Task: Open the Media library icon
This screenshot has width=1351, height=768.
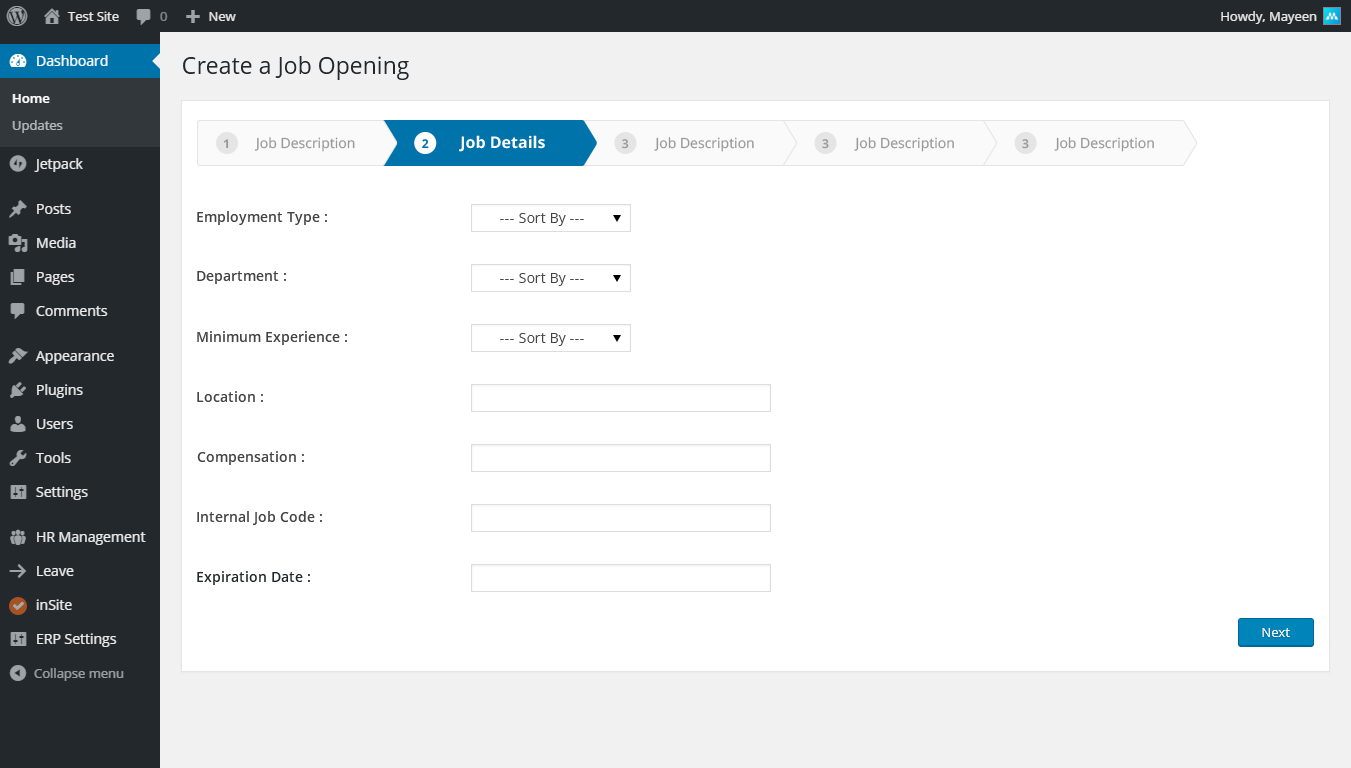Action: coord(17,242)
